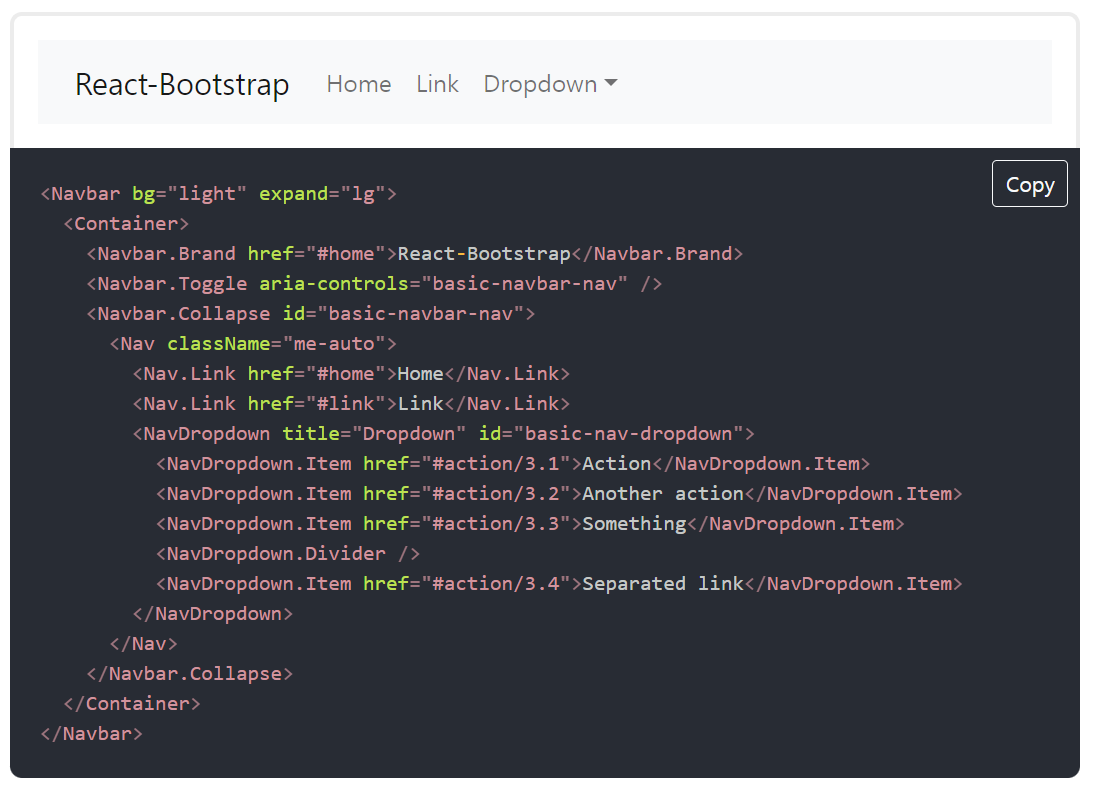Click the React-Bootstrap brand link
This screenshot has width=1095, height=799.
pyautogui.click(x=182, y=85)
